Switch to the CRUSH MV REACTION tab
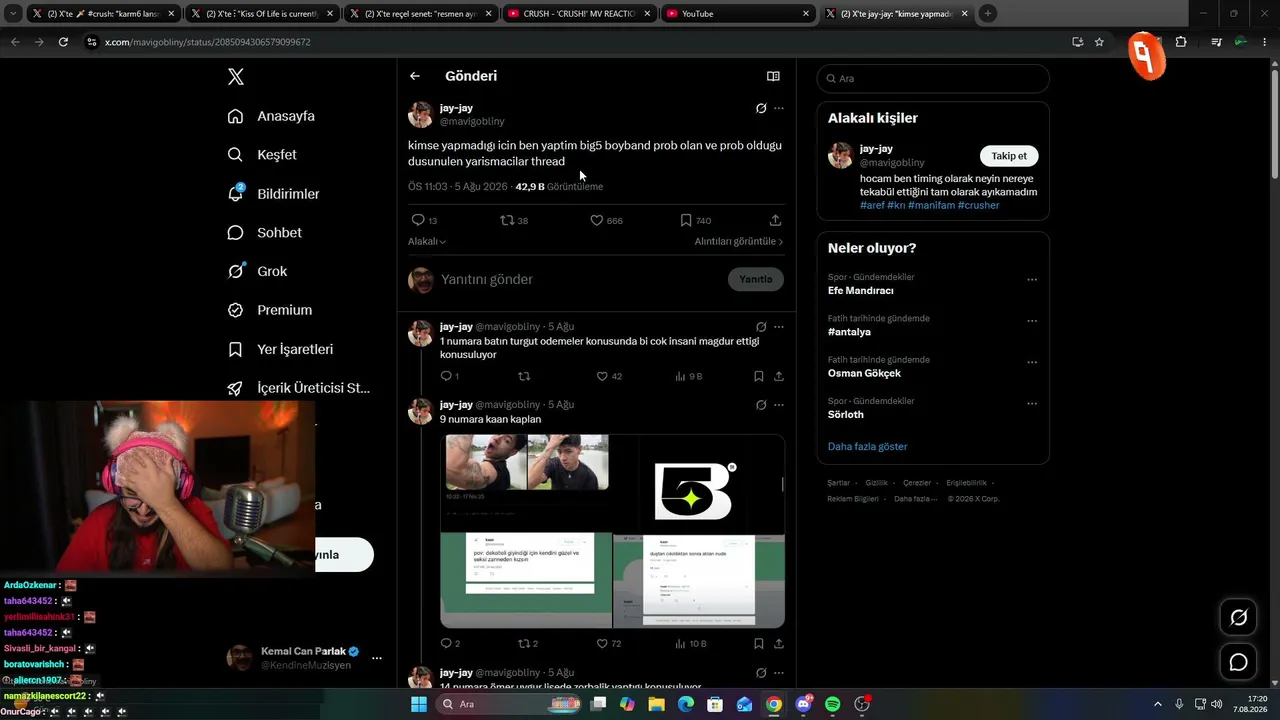Viewport: 1280px width, 720px height. 579,14
